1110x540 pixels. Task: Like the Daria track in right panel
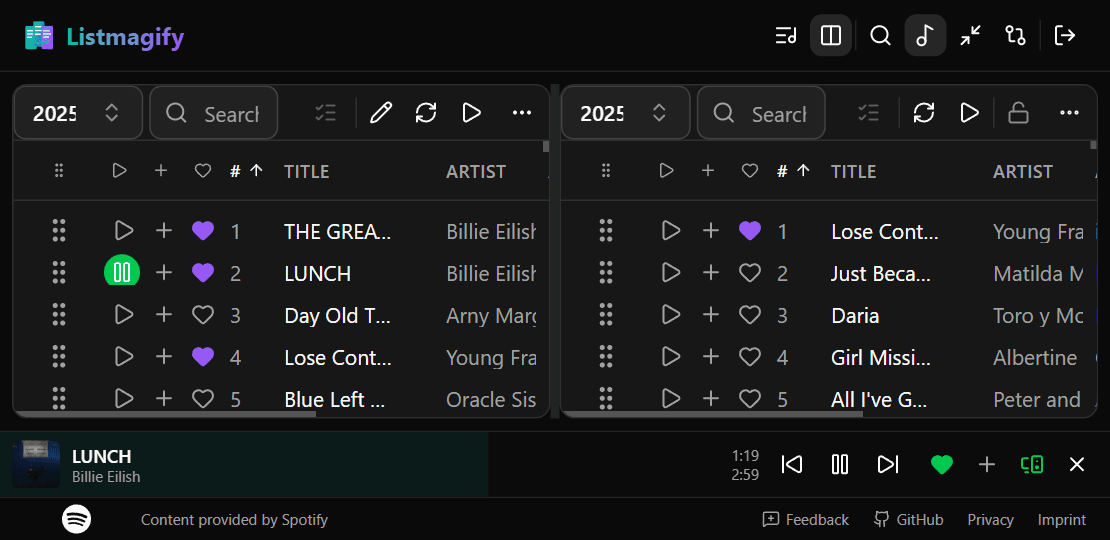[750, 315]
